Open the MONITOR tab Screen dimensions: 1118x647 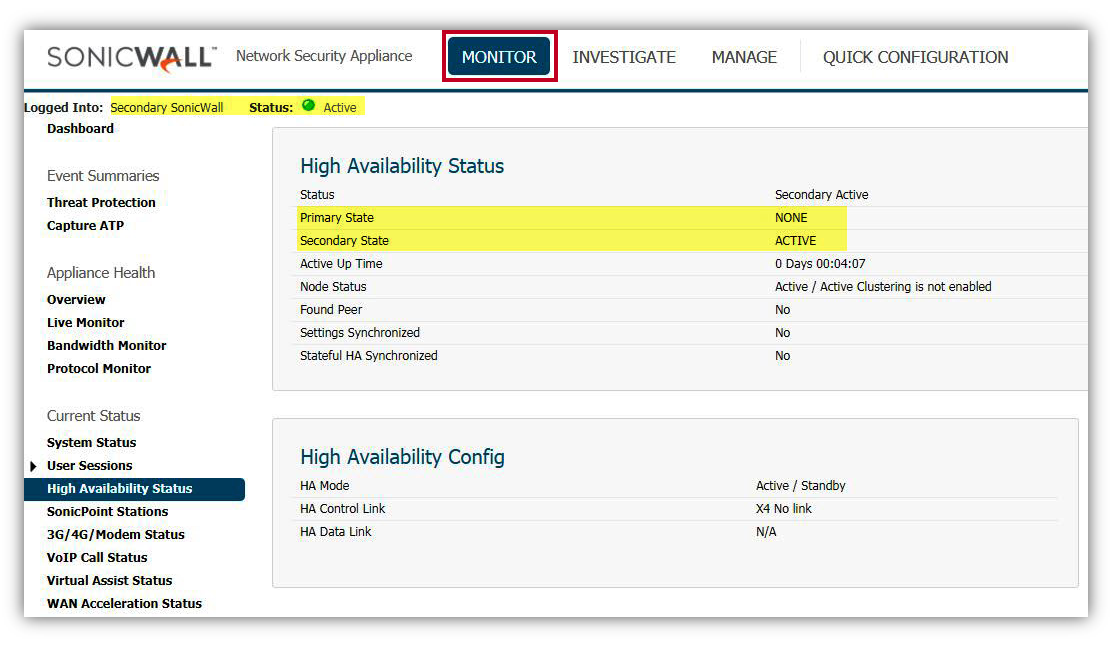499,56
